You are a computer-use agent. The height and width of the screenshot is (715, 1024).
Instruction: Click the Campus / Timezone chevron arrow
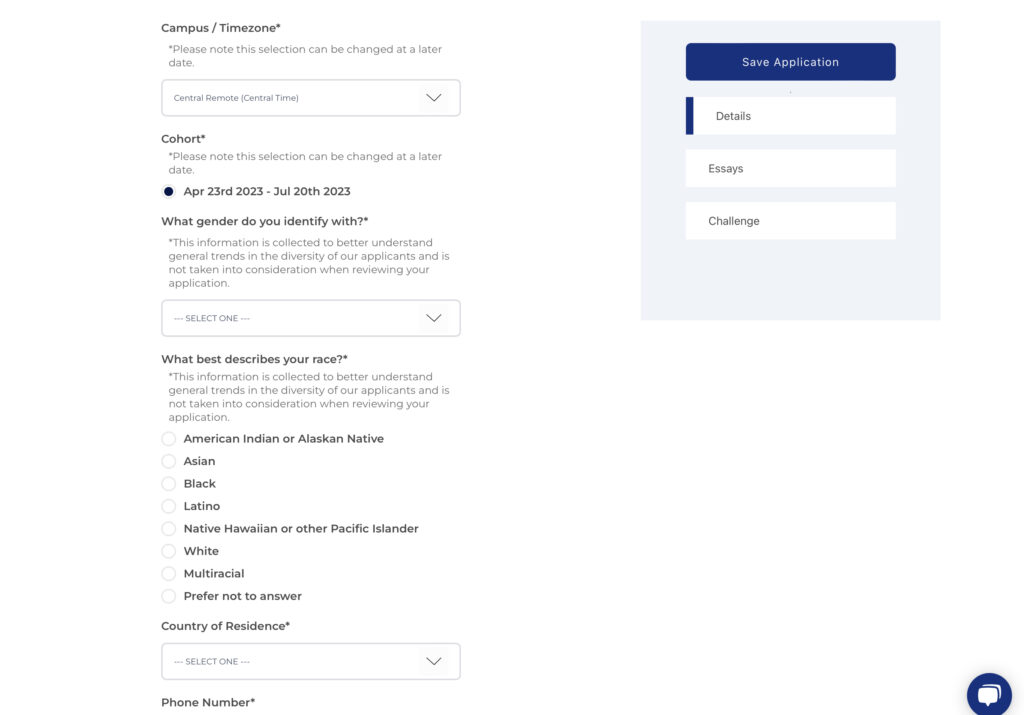pyautogui.click(x=433, y=98)
